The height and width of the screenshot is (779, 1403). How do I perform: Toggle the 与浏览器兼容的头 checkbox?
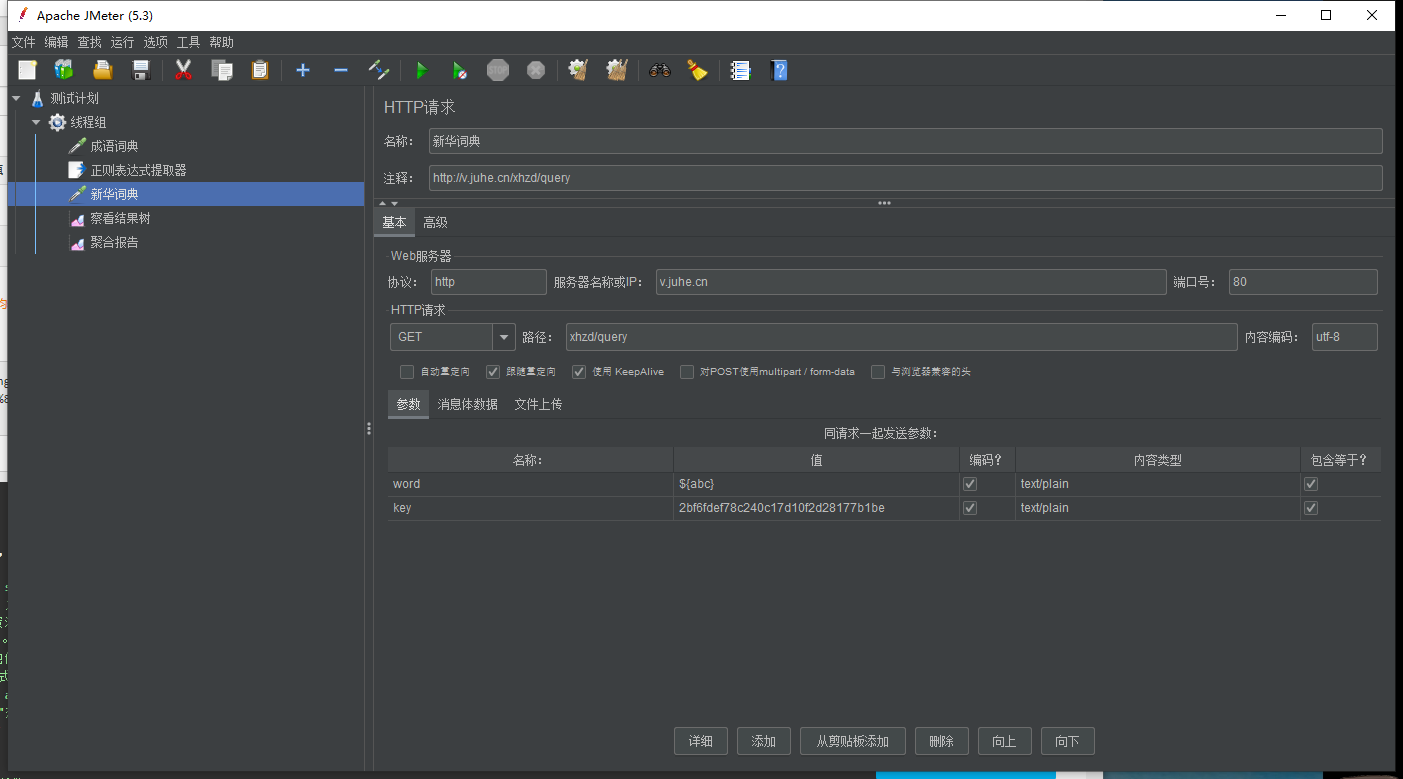pos(878,372)
